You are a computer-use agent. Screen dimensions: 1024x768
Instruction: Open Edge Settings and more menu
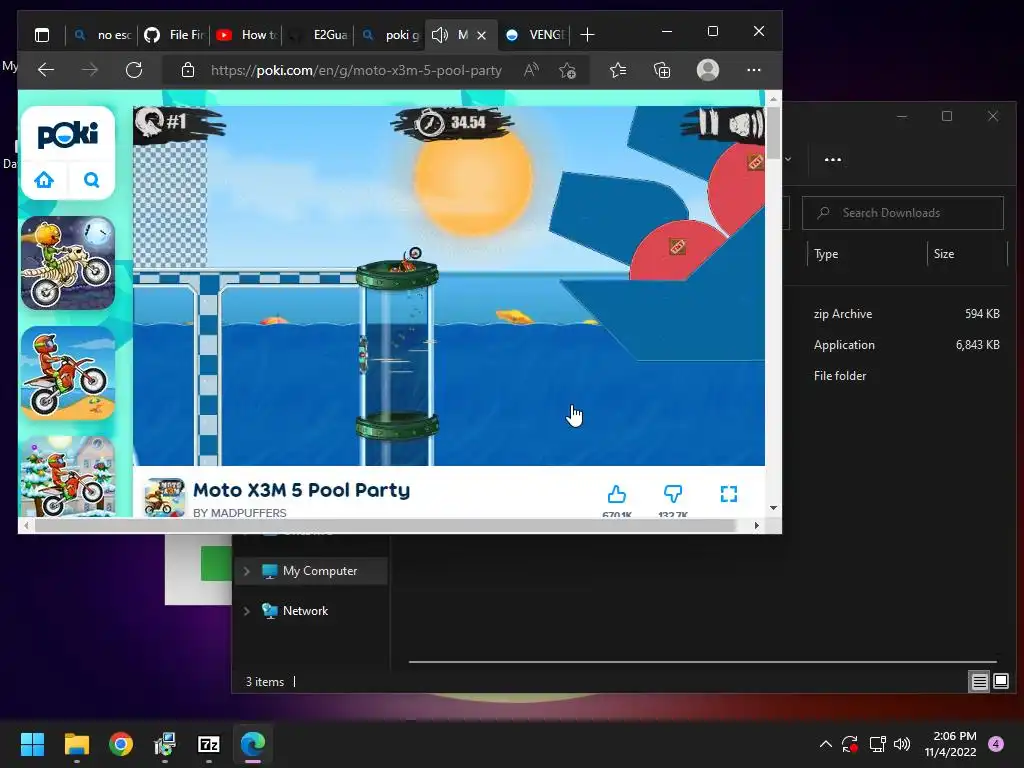(754, 70)
